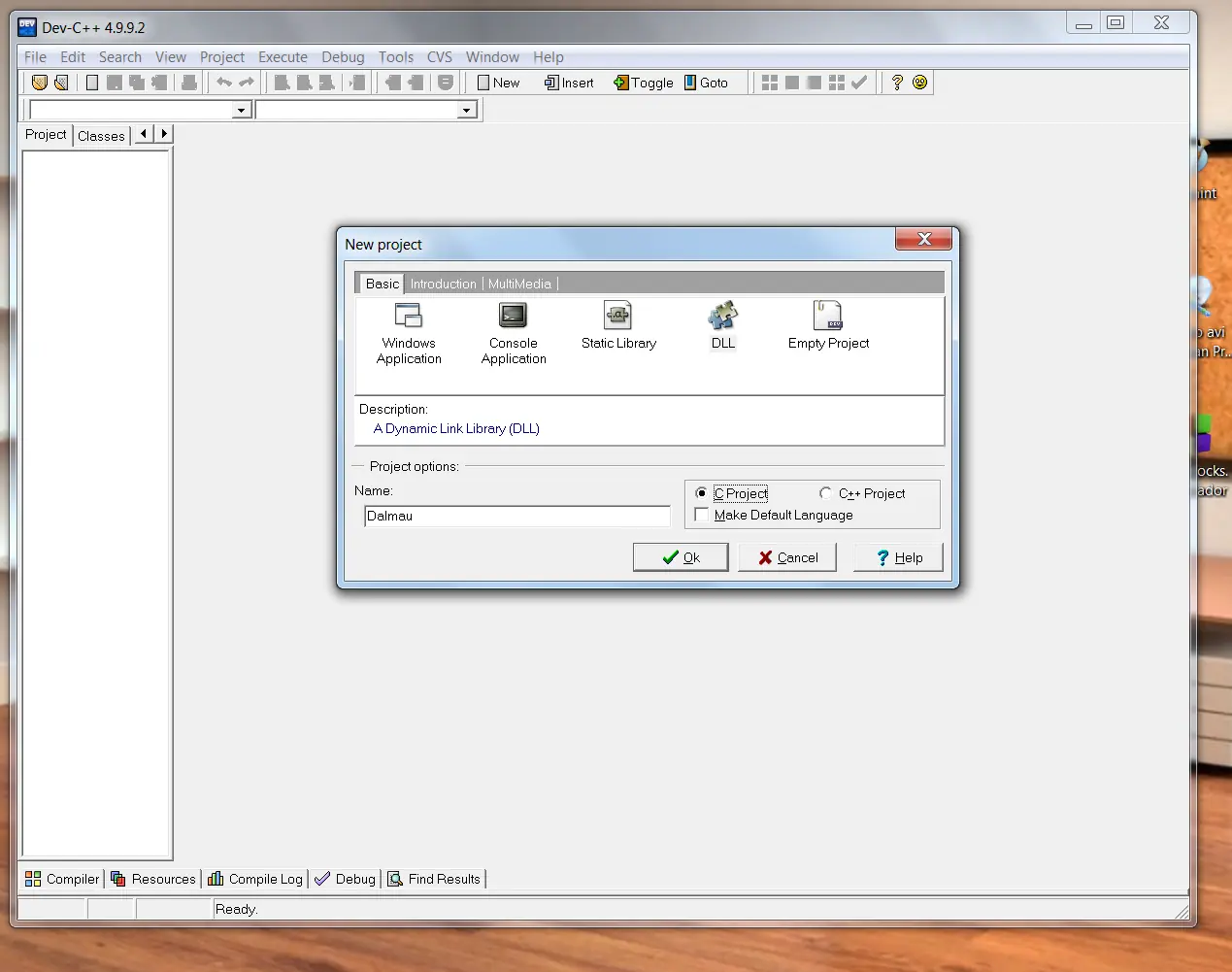
Task: Click the Dev-C++ title bar app icon
Action: pos(27,27)
